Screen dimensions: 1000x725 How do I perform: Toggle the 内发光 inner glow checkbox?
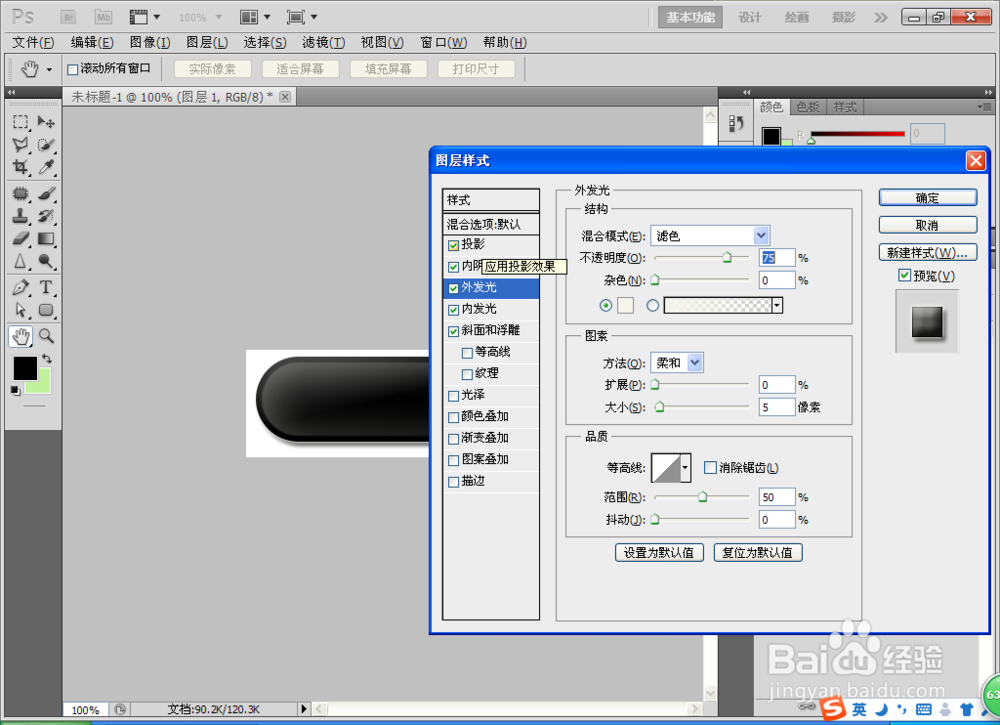(453, 310)
